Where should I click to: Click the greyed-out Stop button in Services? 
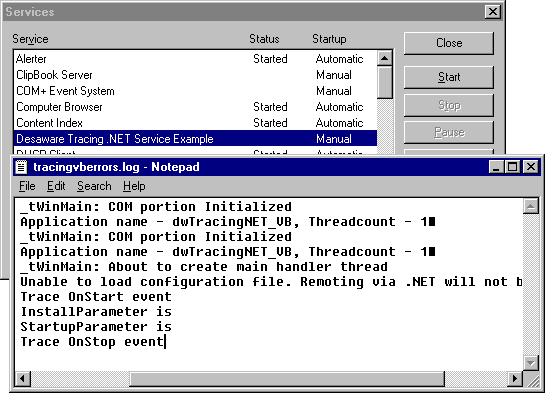[x=449, y=105]
